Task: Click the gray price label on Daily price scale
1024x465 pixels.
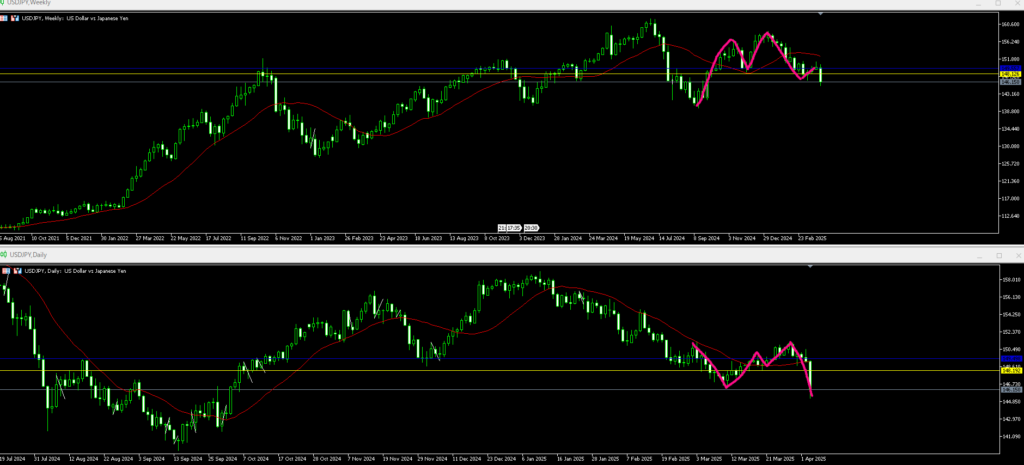Action: (1010, 389)
